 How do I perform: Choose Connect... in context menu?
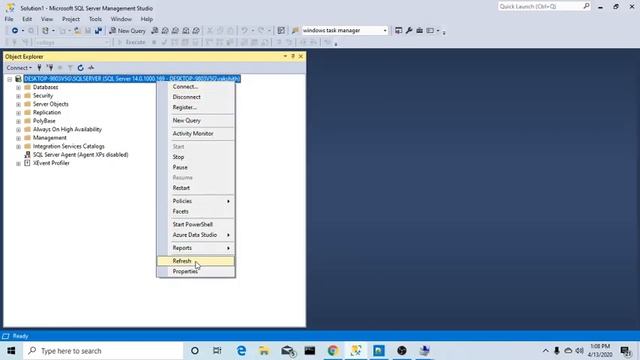tap(196, 87)
